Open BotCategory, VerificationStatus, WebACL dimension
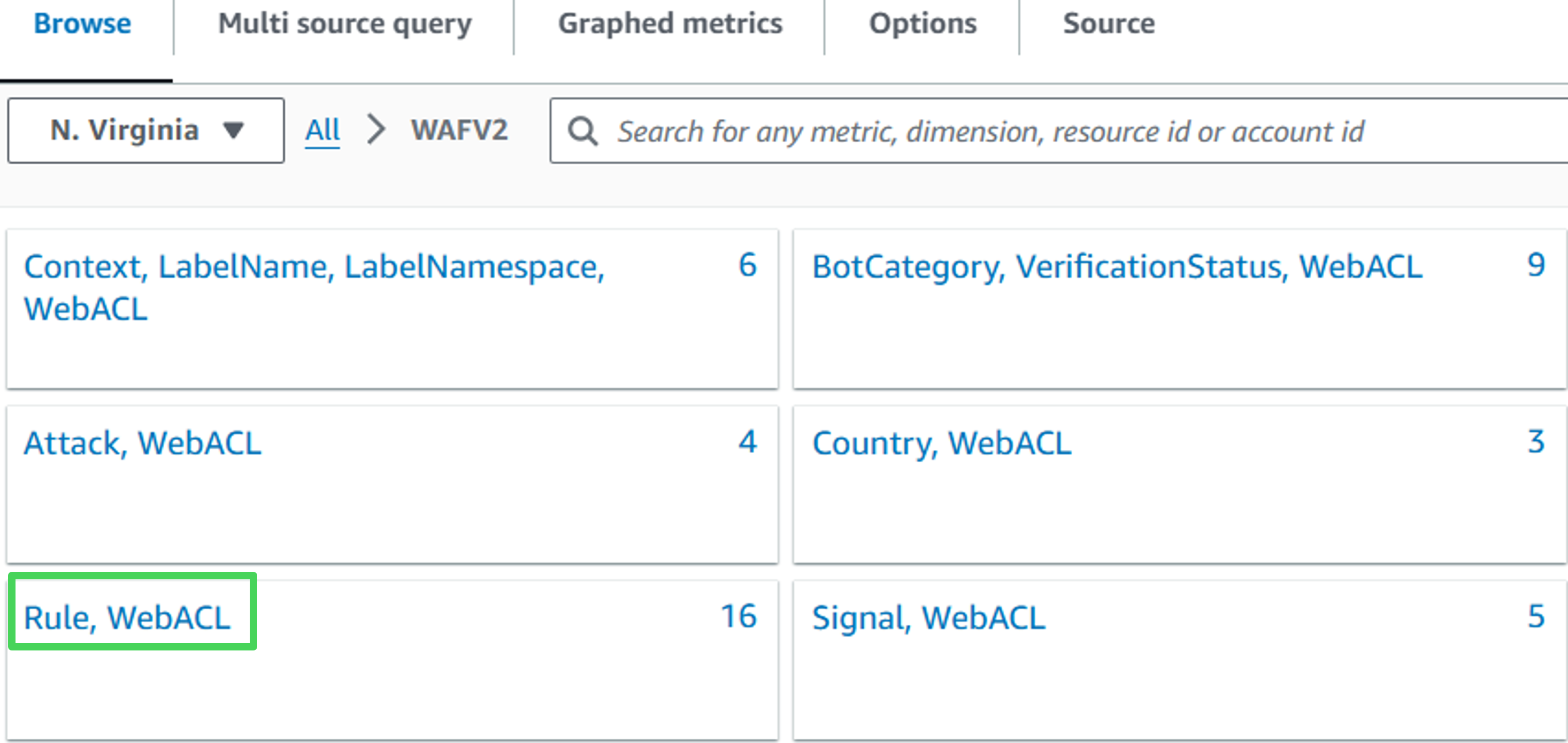The image size is (1568, 743). pos(1117,267)
